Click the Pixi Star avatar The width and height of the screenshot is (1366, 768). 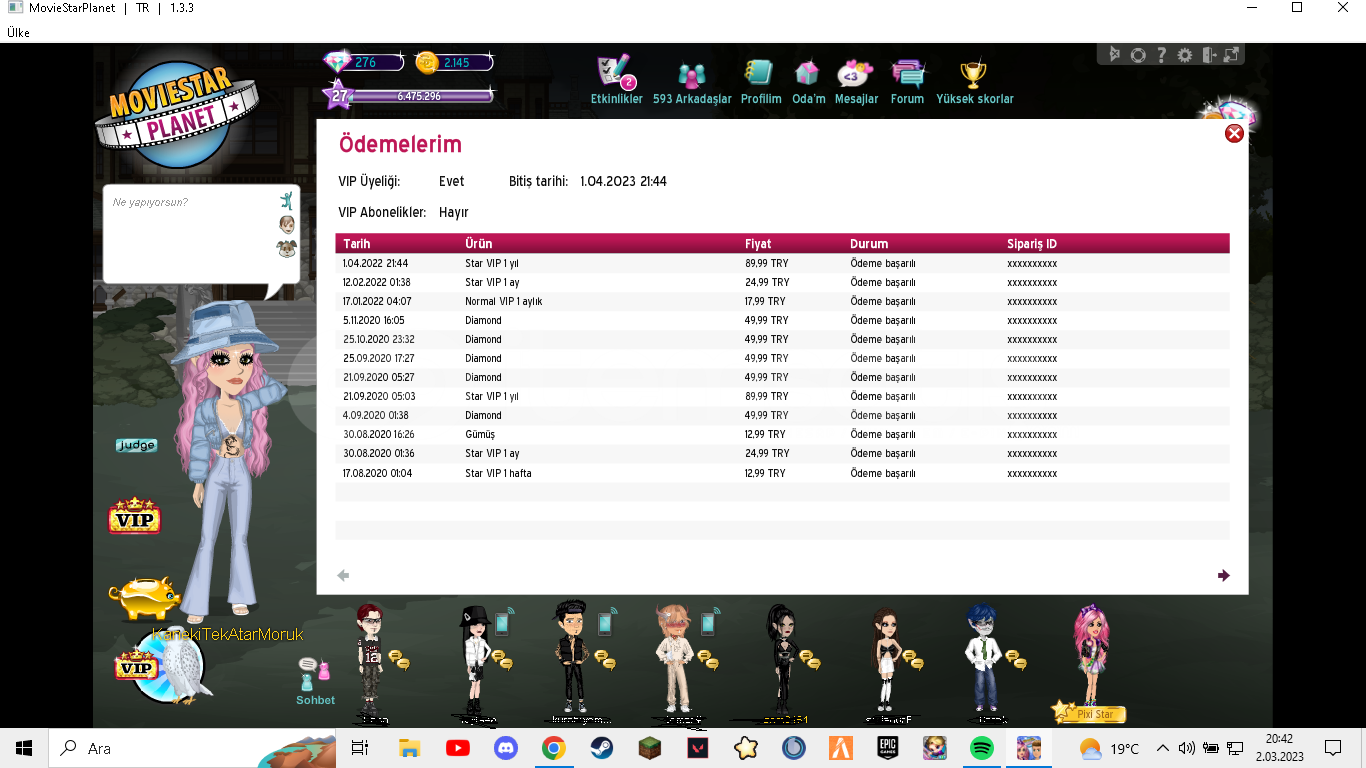(x=1090, y=655)
